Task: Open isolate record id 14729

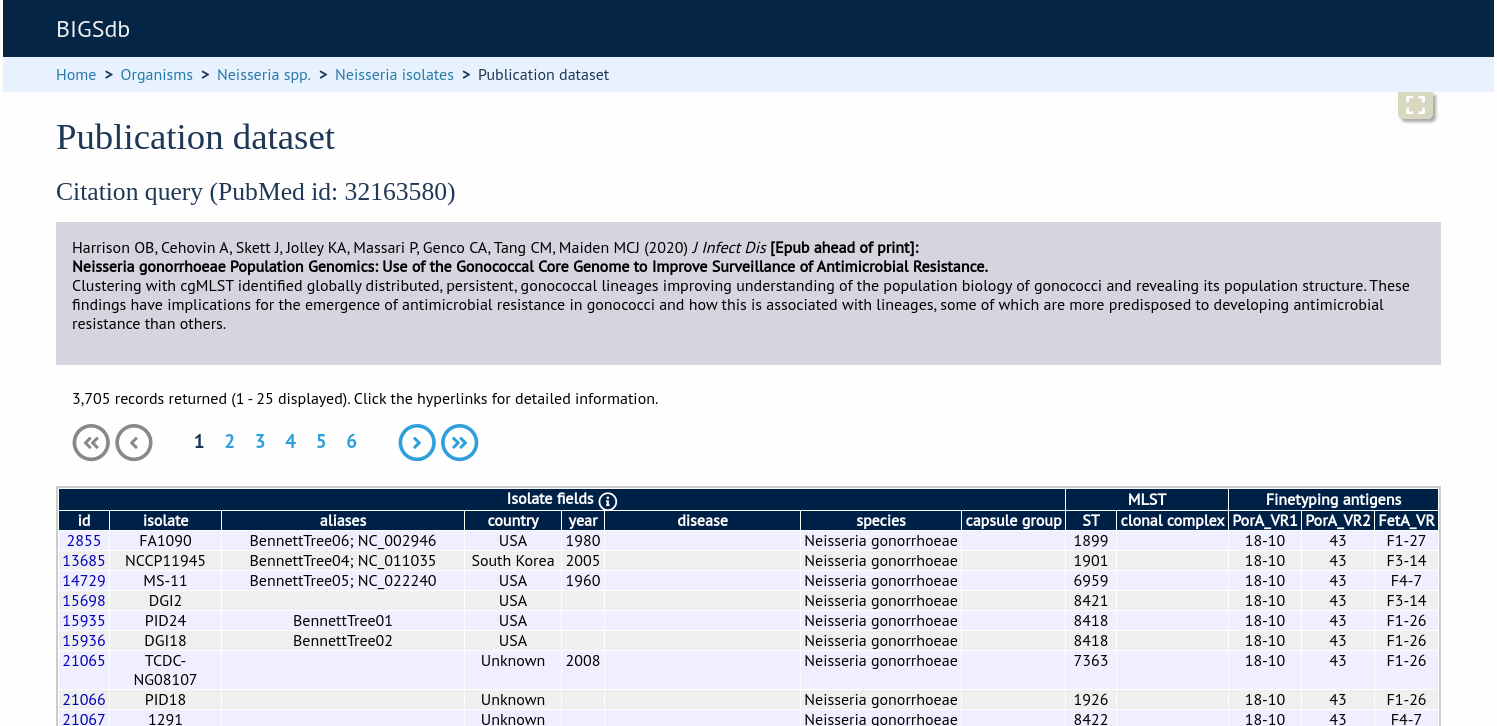Action: [84, 581]
